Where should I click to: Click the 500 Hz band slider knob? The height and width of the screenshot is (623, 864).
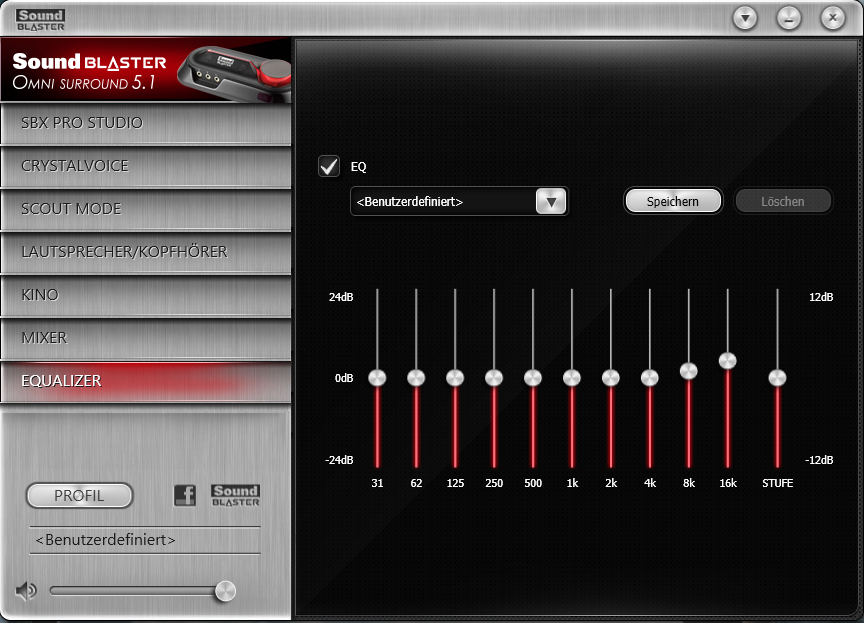(x=533, y=378)
